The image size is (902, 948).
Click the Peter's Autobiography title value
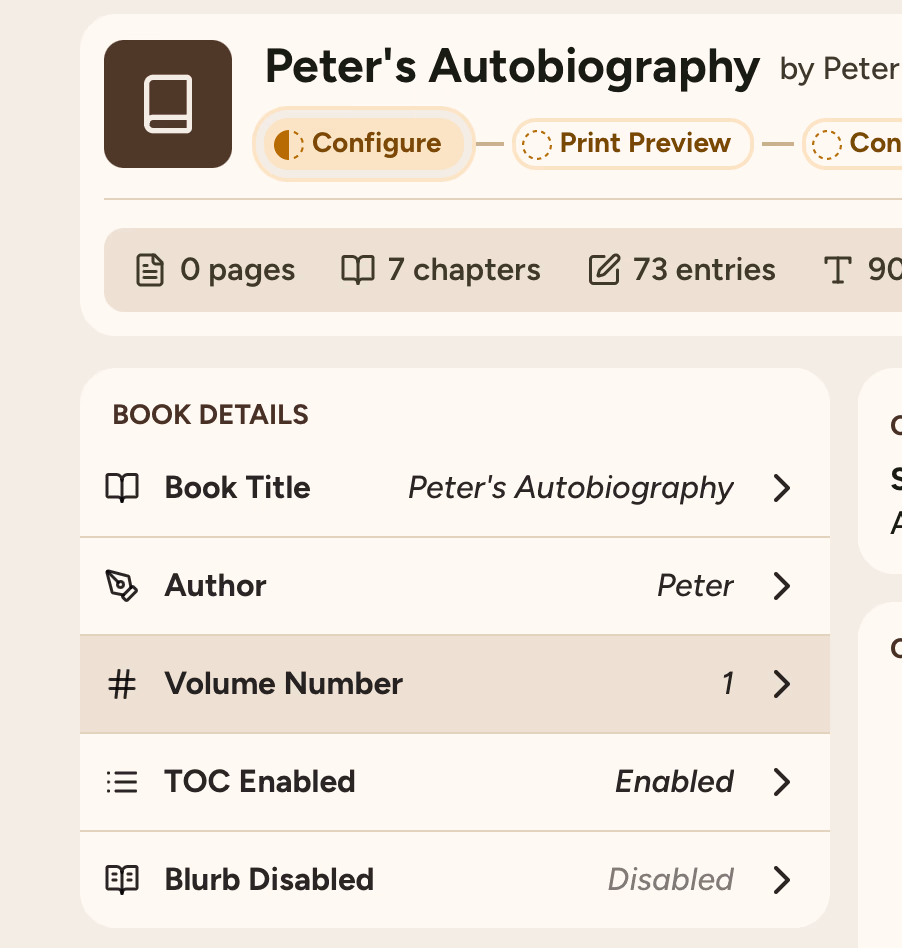tap(570, 488)
